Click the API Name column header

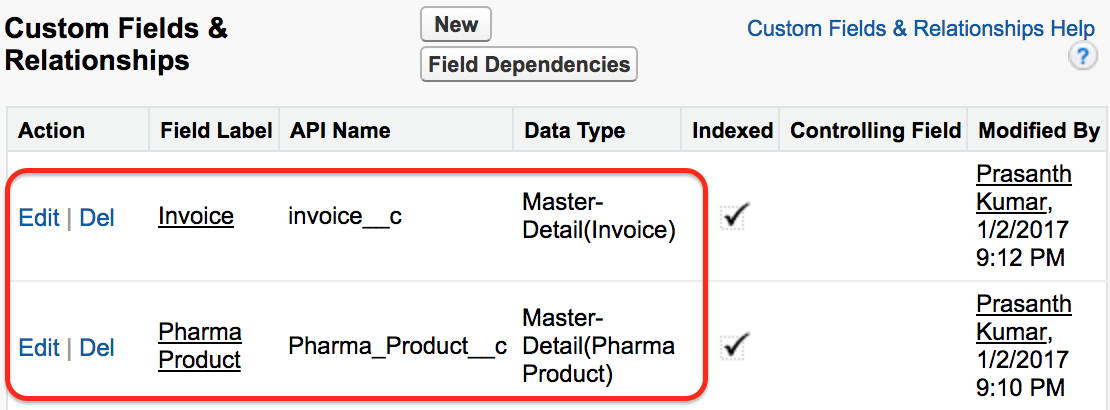340,130
